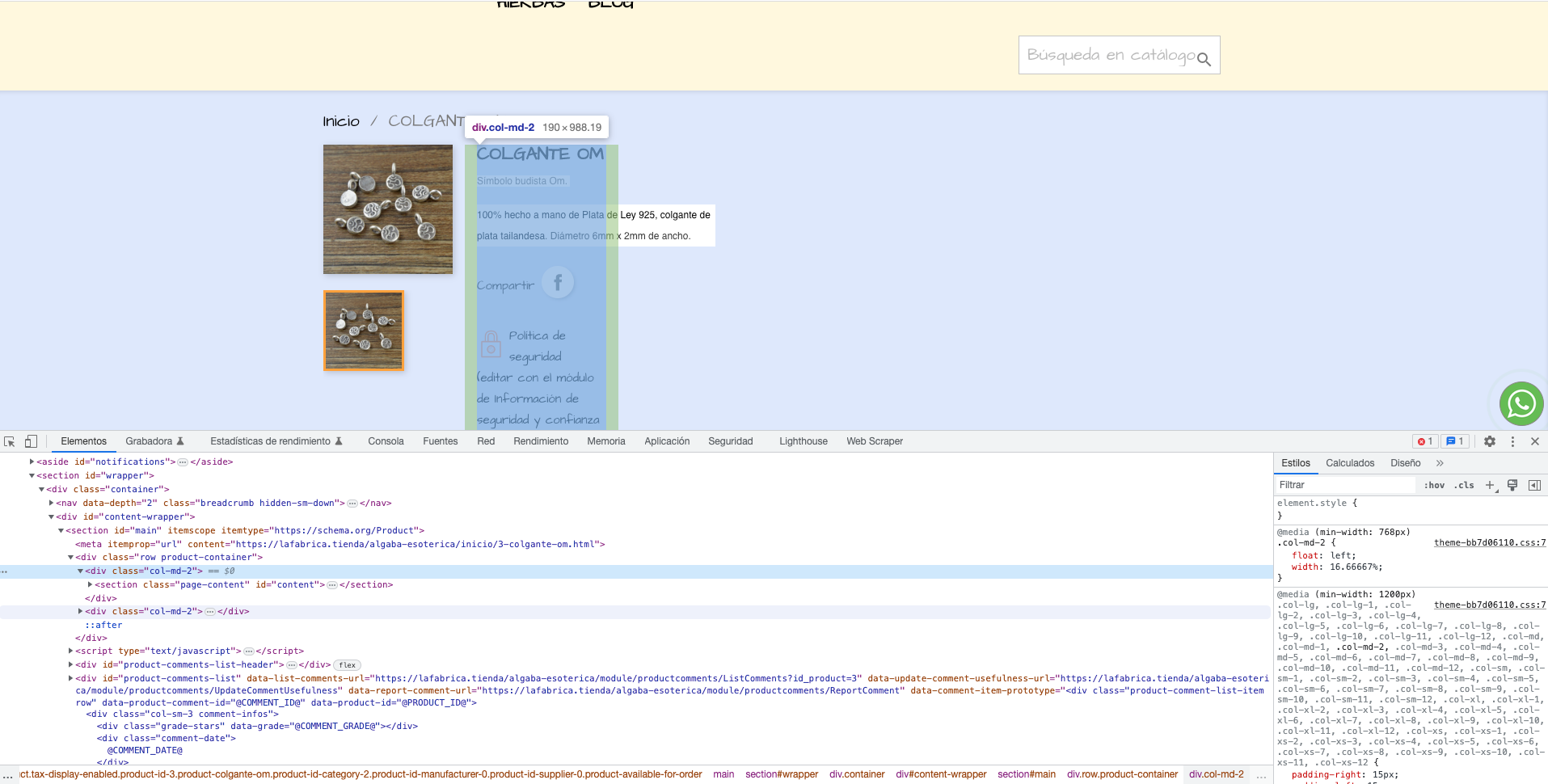Open the Lighthouse tab
1548x784 pixels.
[x=804, y=441]
